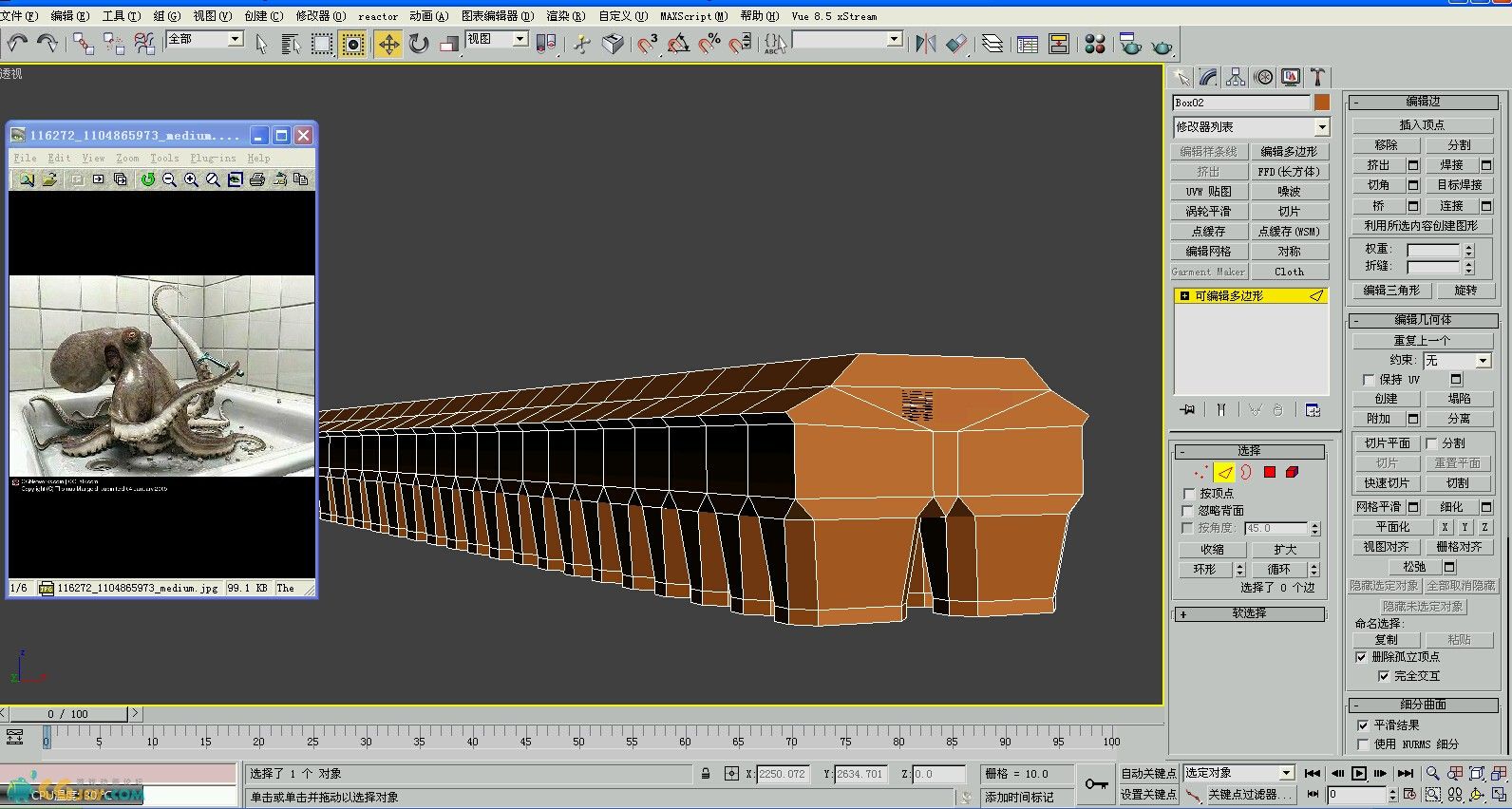The image size is (1512, 809).
Task: Click the 目标焊接 button
Action: click(x=1460, y=185)
